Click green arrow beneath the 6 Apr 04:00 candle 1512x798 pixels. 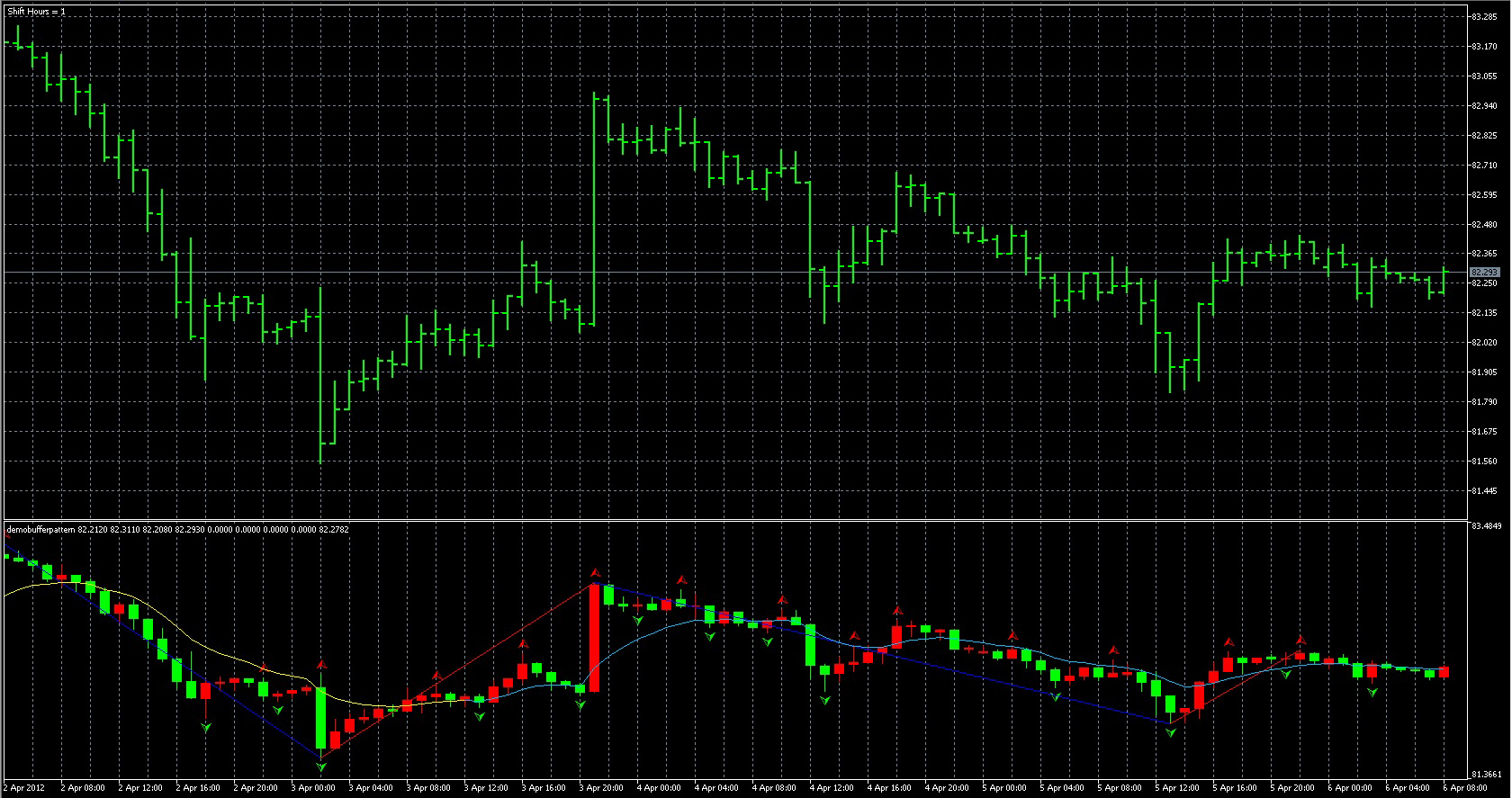pos(1372,692)
